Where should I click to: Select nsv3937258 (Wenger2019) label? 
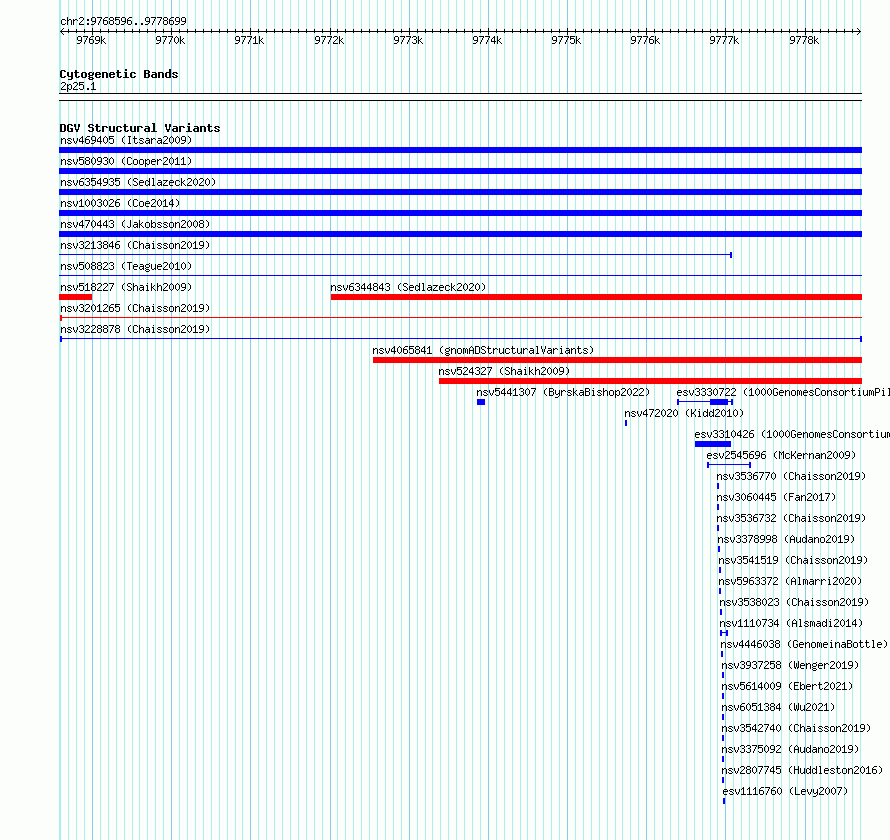tap(790, 665)
